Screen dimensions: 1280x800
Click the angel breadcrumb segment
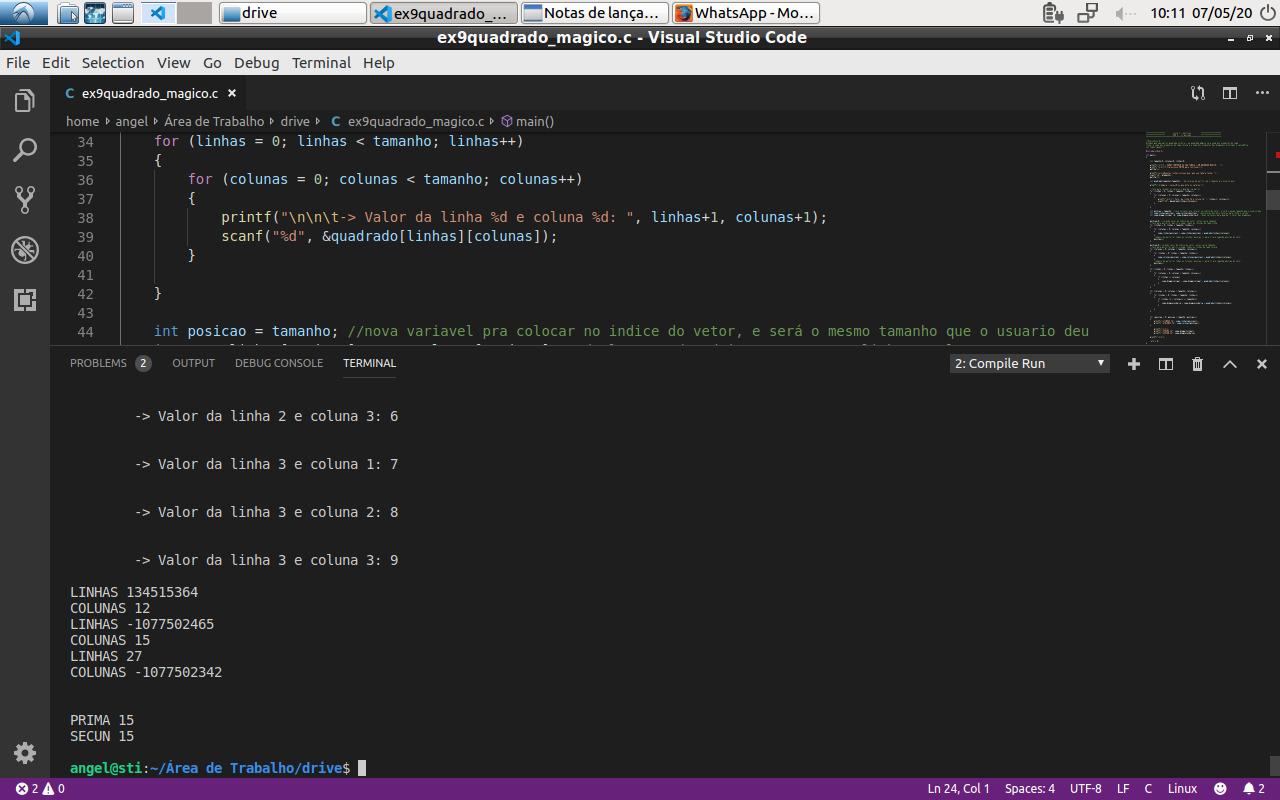131,121
